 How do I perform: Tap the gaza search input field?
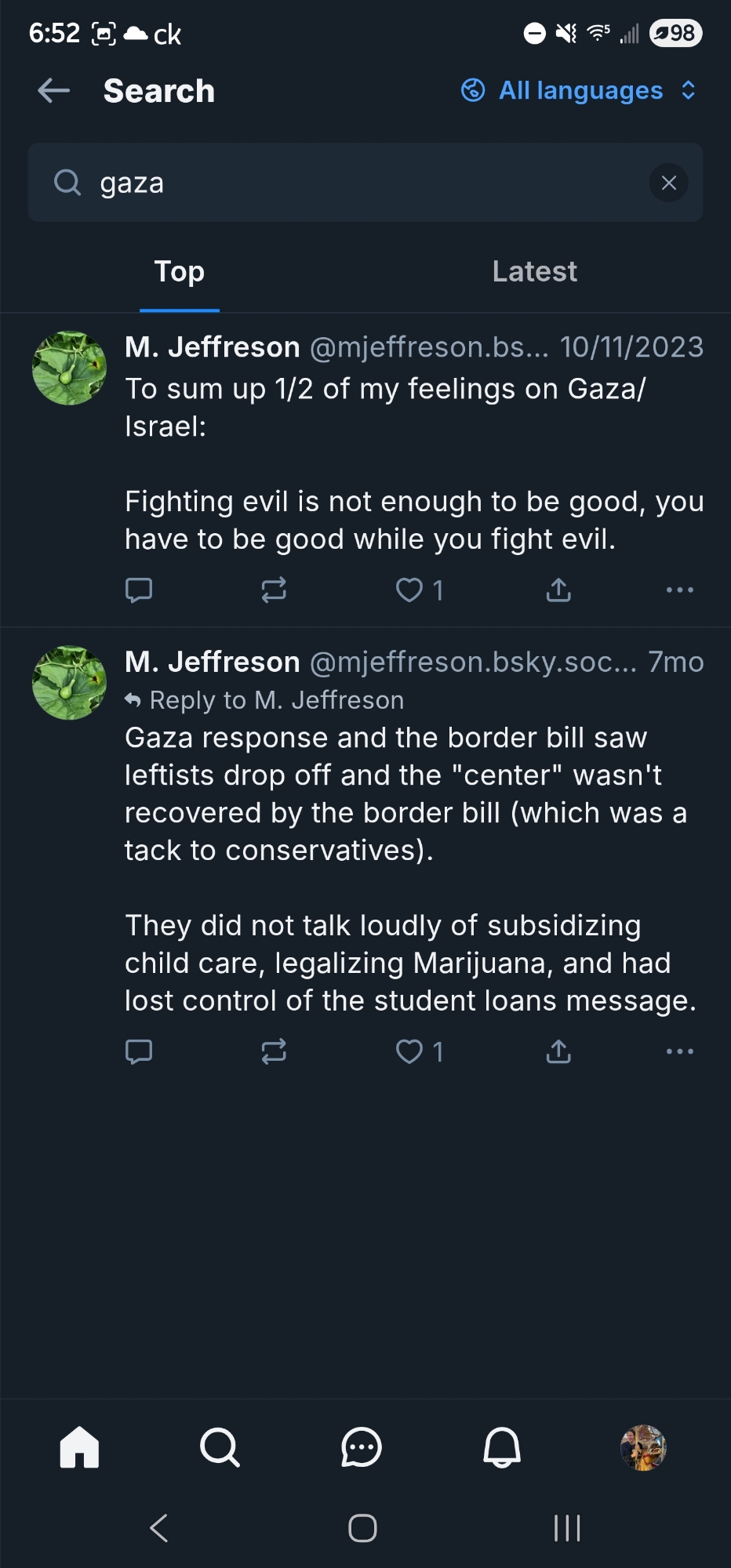pyautogui.click(x=361, y=183)
